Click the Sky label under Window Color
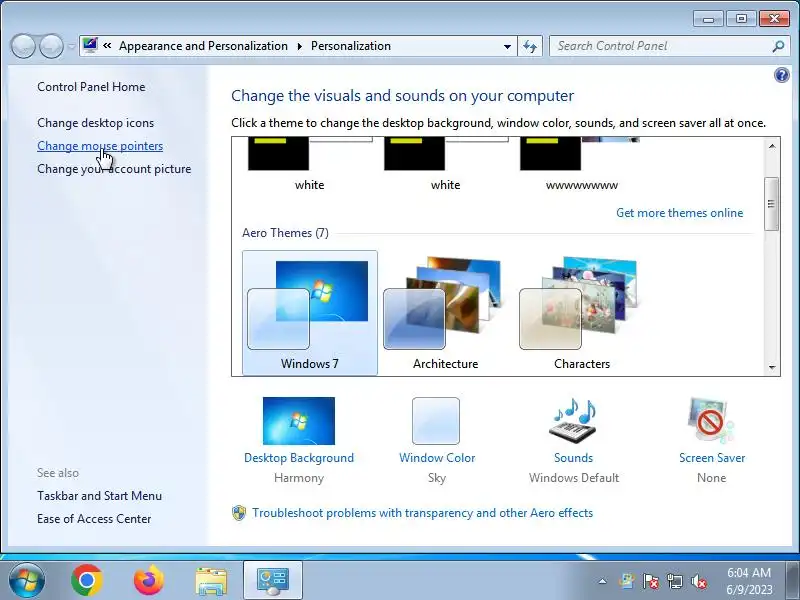 pos(437,478)
